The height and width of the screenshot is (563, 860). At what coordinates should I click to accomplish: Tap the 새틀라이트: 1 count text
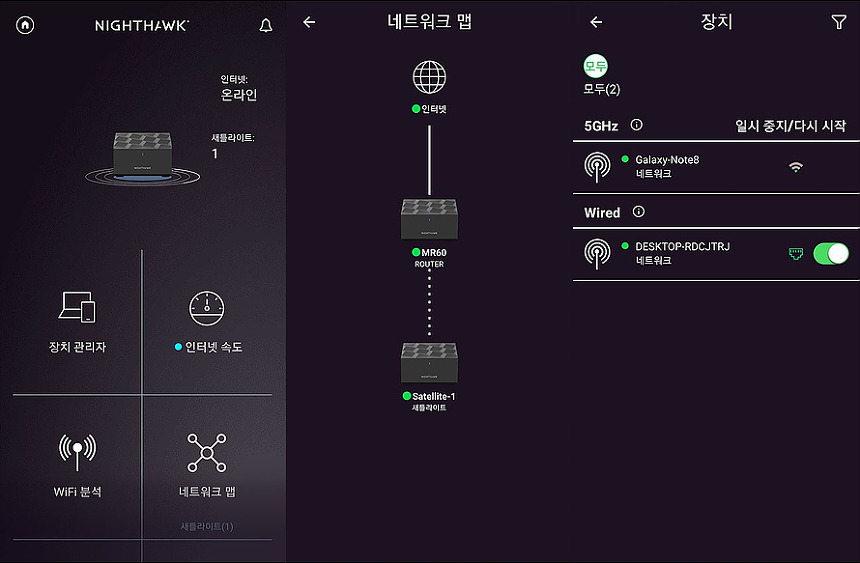233,145
